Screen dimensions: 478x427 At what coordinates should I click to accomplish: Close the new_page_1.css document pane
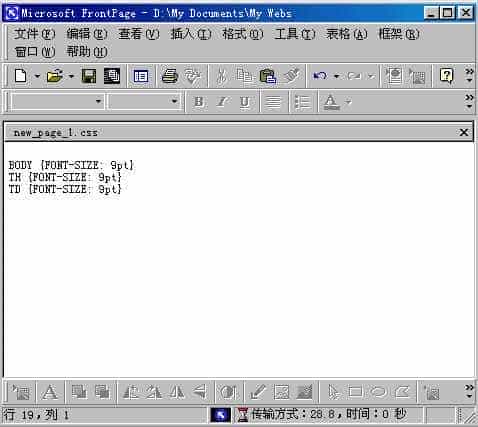point(464,132)
